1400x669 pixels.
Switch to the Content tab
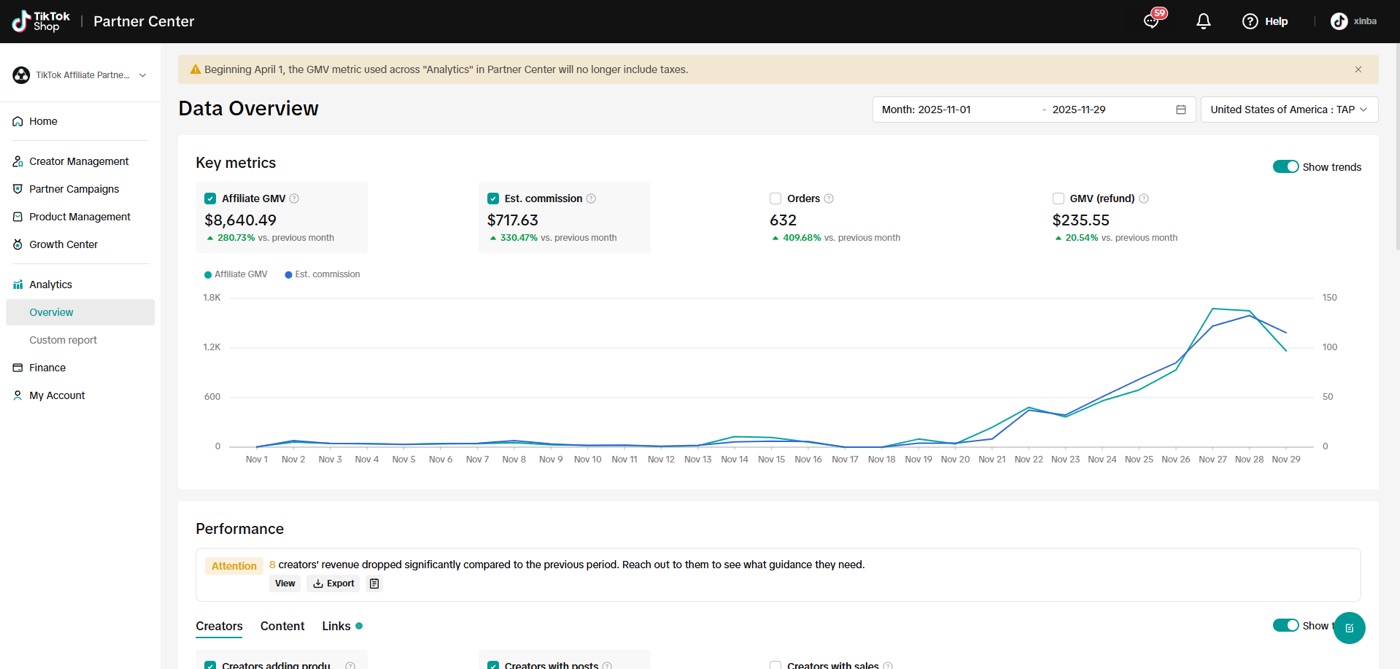(282, 626)
